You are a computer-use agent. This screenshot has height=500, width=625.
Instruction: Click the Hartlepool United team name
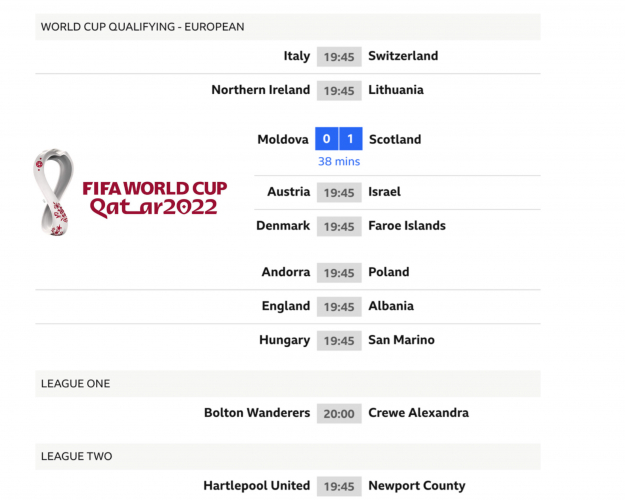coord(256,486)
